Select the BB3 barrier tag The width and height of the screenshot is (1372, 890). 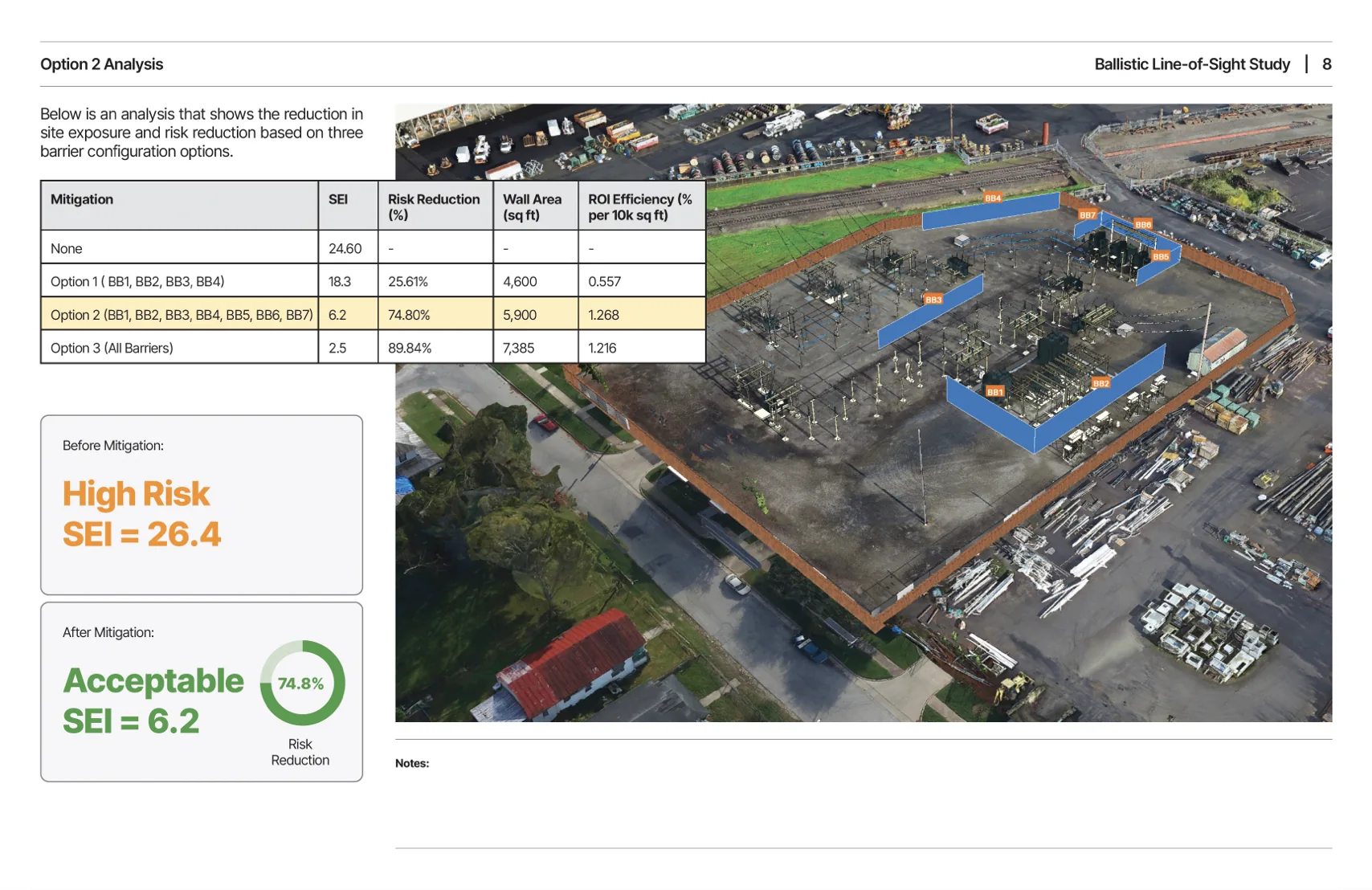(x=933, y=300)
